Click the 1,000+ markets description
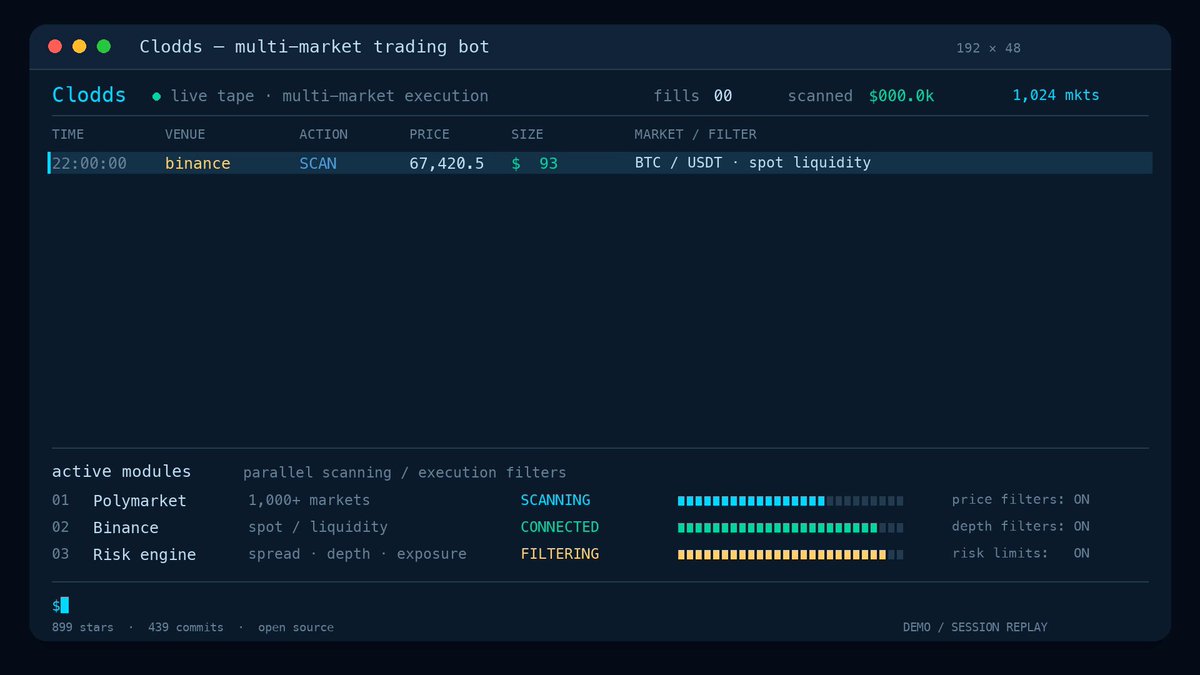The image size is (1200, 675). [x=309, y=500]
